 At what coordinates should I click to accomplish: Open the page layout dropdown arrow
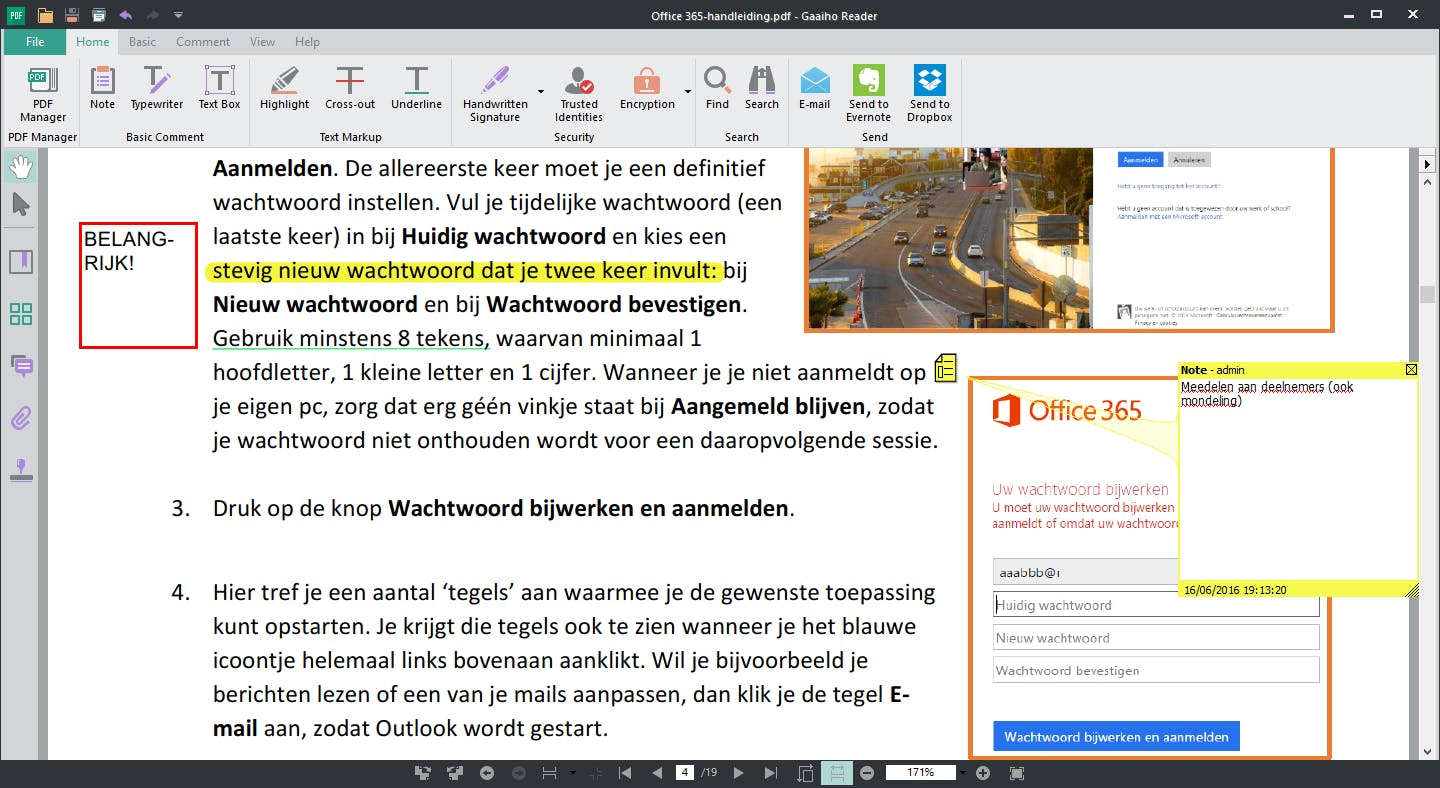pos(572,773)
